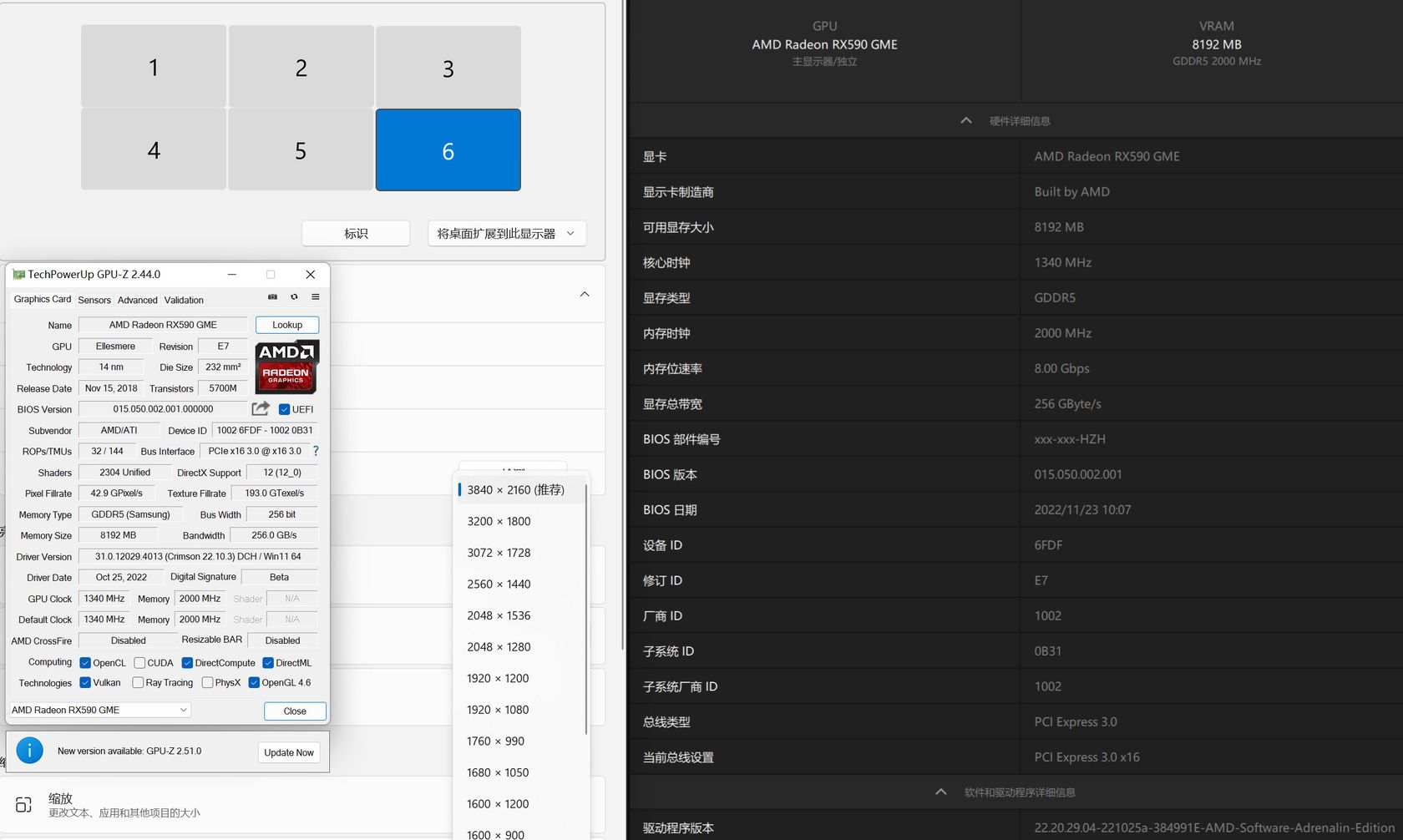The image size is (1403, 840).
Task: Select display monitor 3
Action: (448, 68)
